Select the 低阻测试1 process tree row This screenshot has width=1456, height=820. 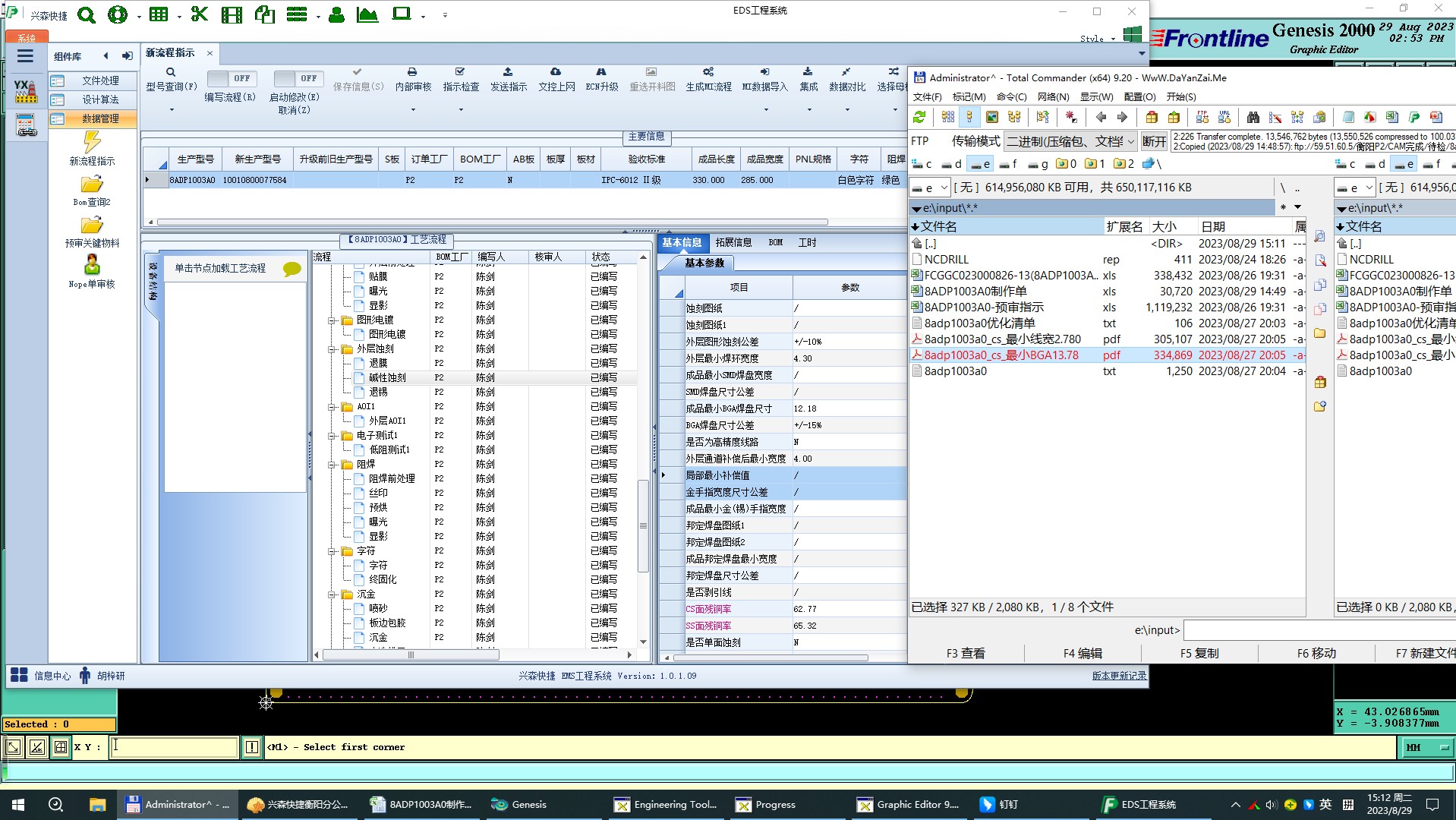click(x=475, y=449)
